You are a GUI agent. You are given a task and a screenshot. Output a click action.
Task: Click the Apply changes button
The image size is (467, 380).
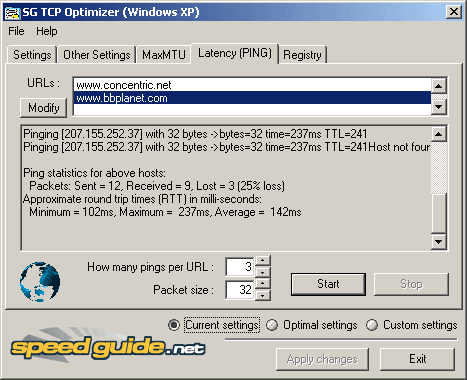322,359
